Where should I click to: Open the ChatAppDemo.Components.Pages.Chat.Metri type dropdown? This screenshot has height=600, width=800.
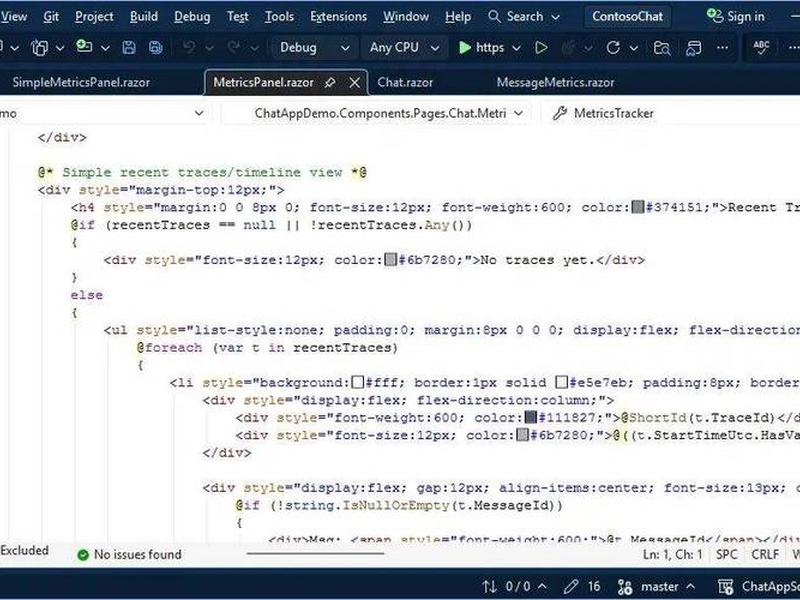tap(378, 113)
